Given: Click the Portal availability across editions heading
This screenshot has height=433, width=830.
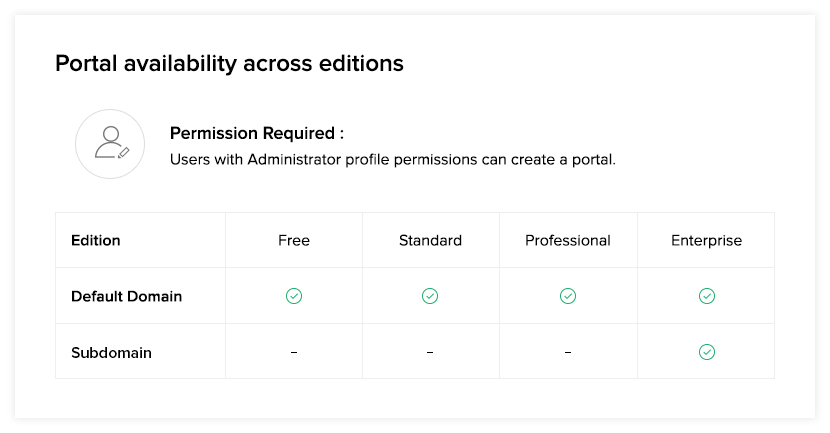Looking at the screenshot, I should coord(229,64).
